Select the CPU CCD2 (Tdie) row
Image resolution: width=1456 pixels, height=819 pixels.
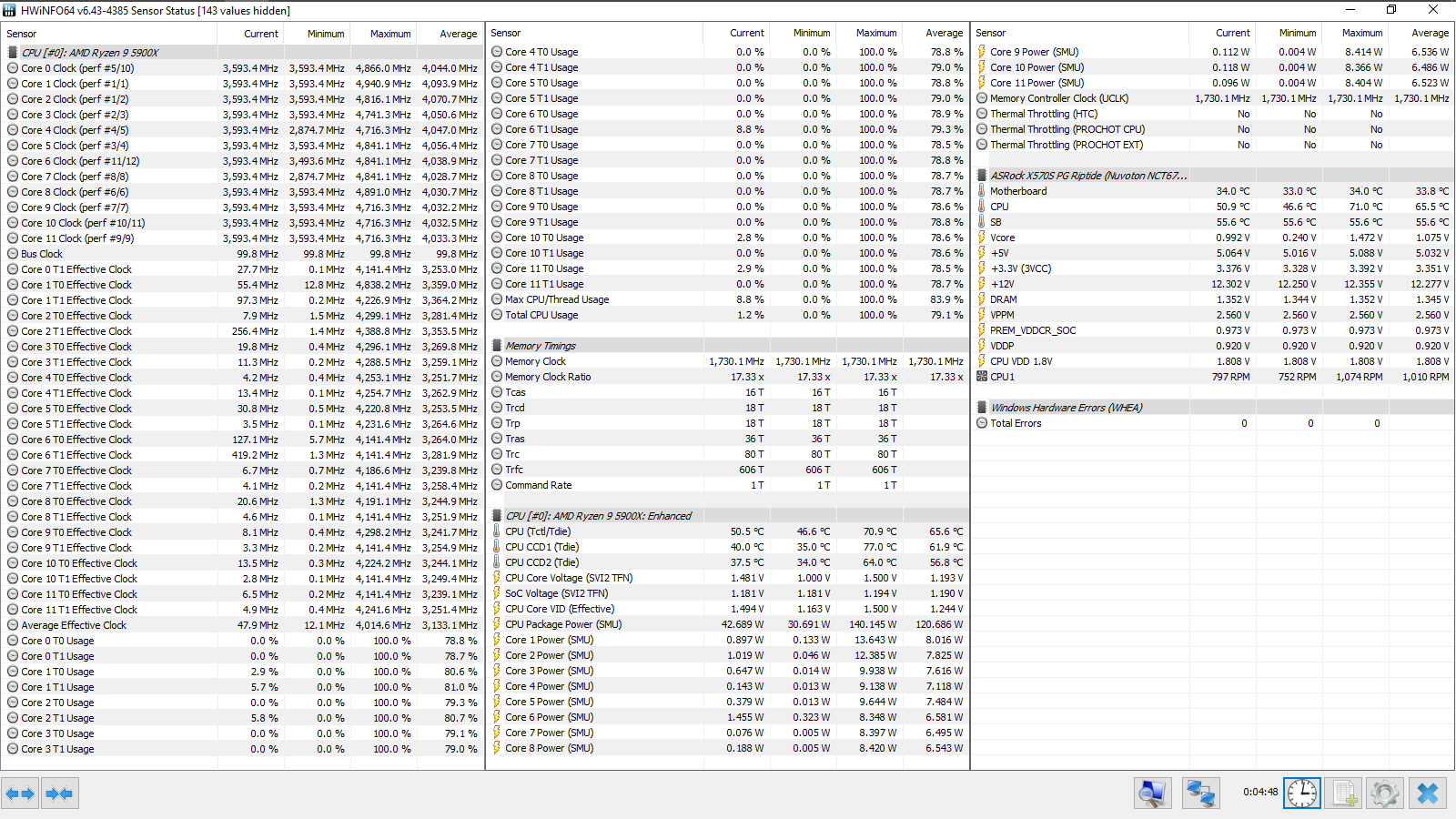tap(727, 562)
